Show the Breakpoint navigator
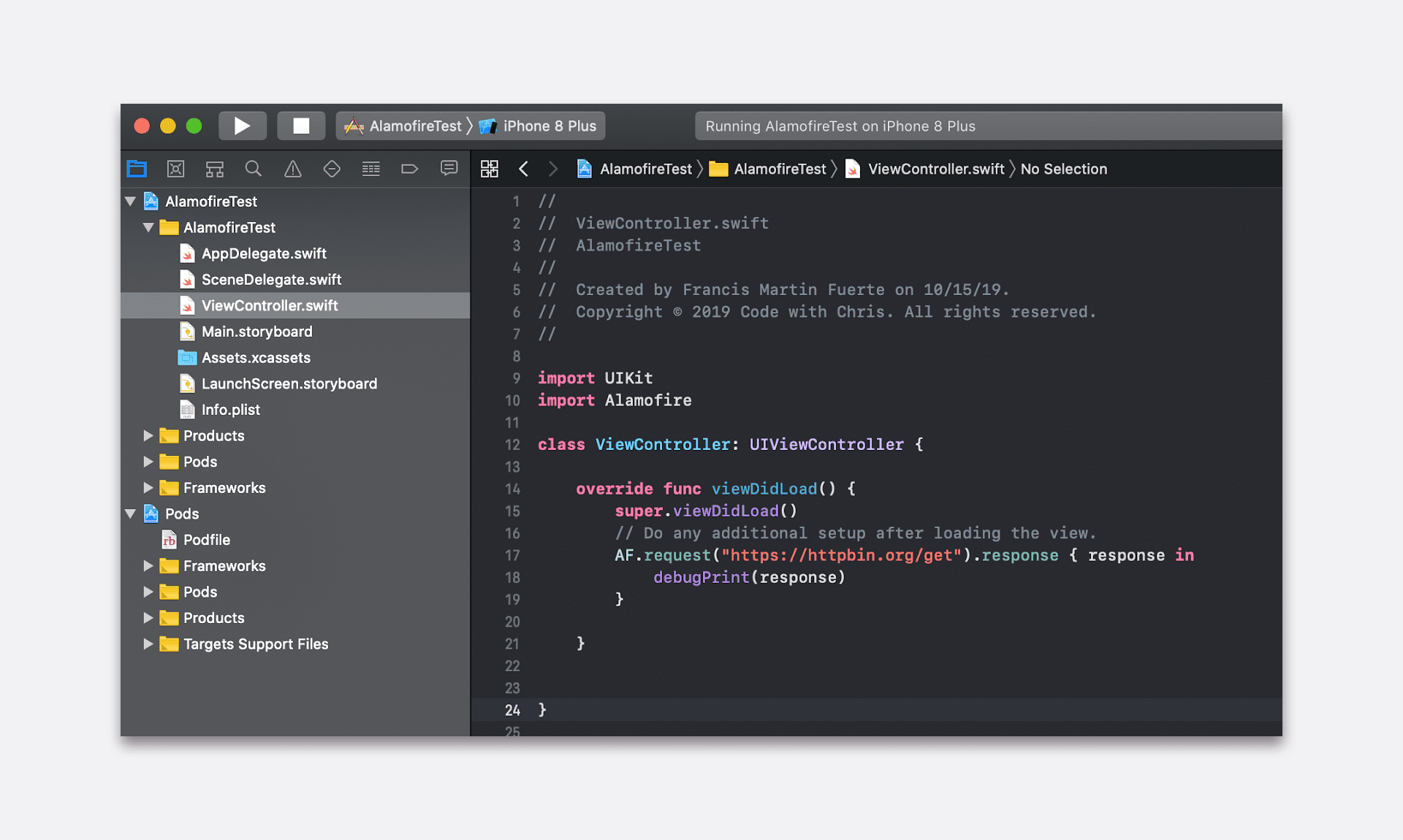 (409, 169)
